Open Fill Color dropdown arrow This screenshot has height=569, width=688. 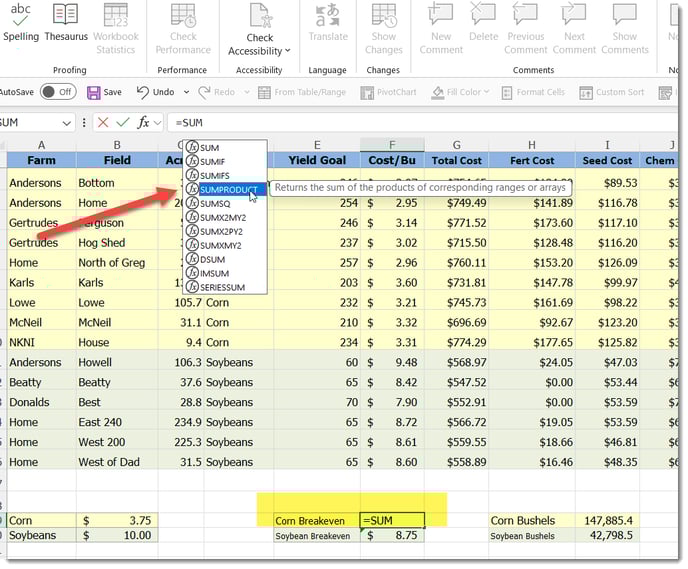pos(486,92)
